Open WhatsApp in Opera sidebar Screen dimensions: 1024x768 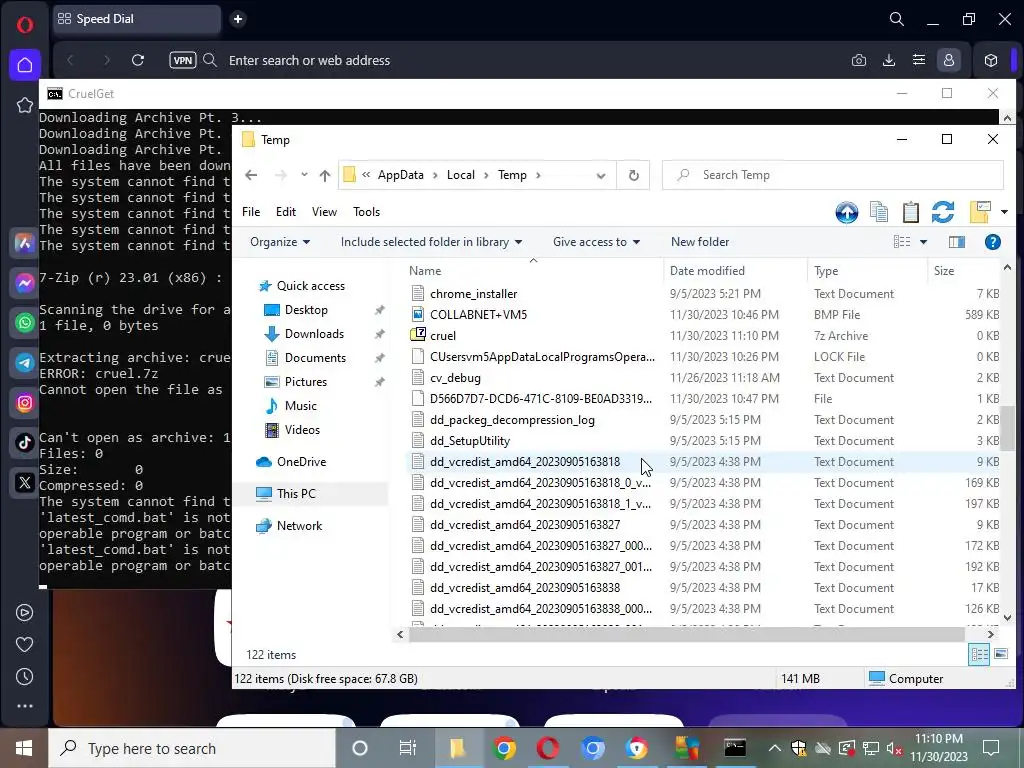[25, 323]
